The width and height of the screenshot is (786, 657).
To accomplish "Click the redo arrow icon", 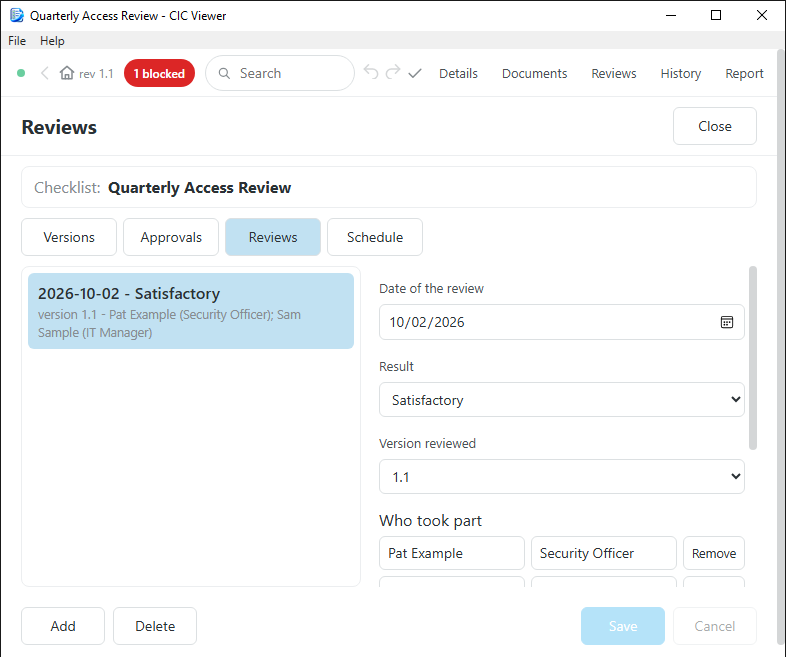I will (393, 73).
